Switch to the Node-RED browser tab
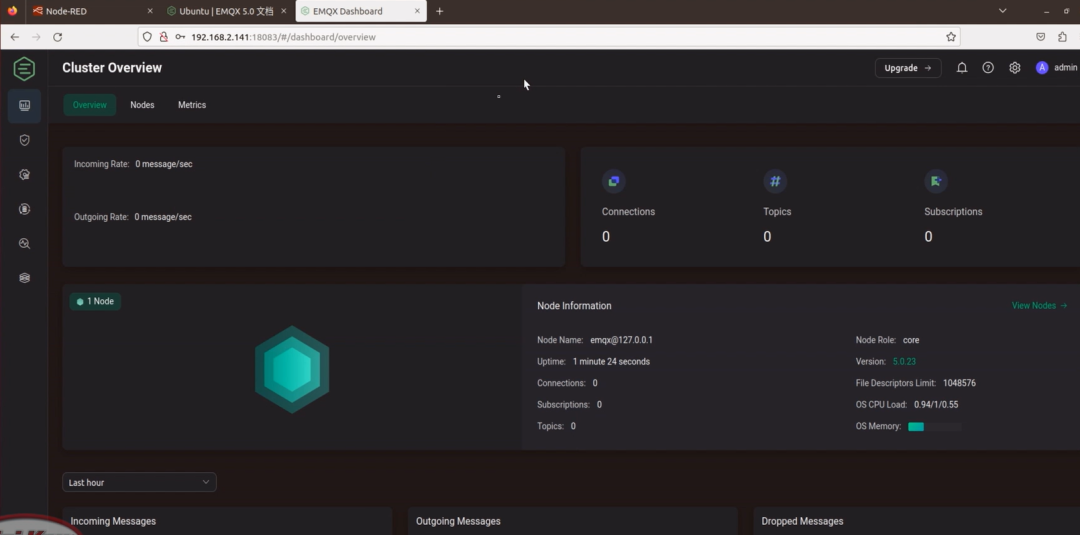 92,11
